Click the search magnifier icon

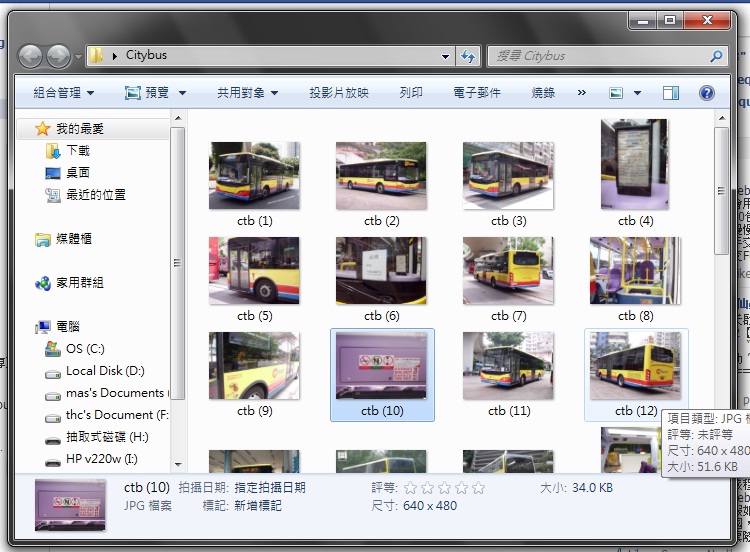point(716,56)
